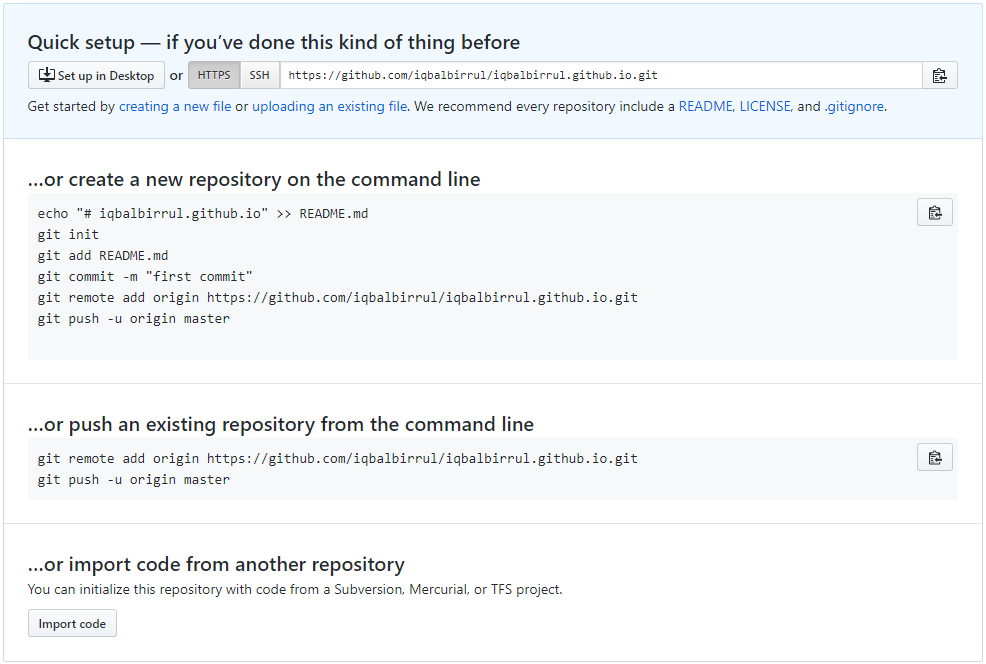Click the "git remote add origin" command
This screenshot has width=986, height=664.
(x=340, y=297)
